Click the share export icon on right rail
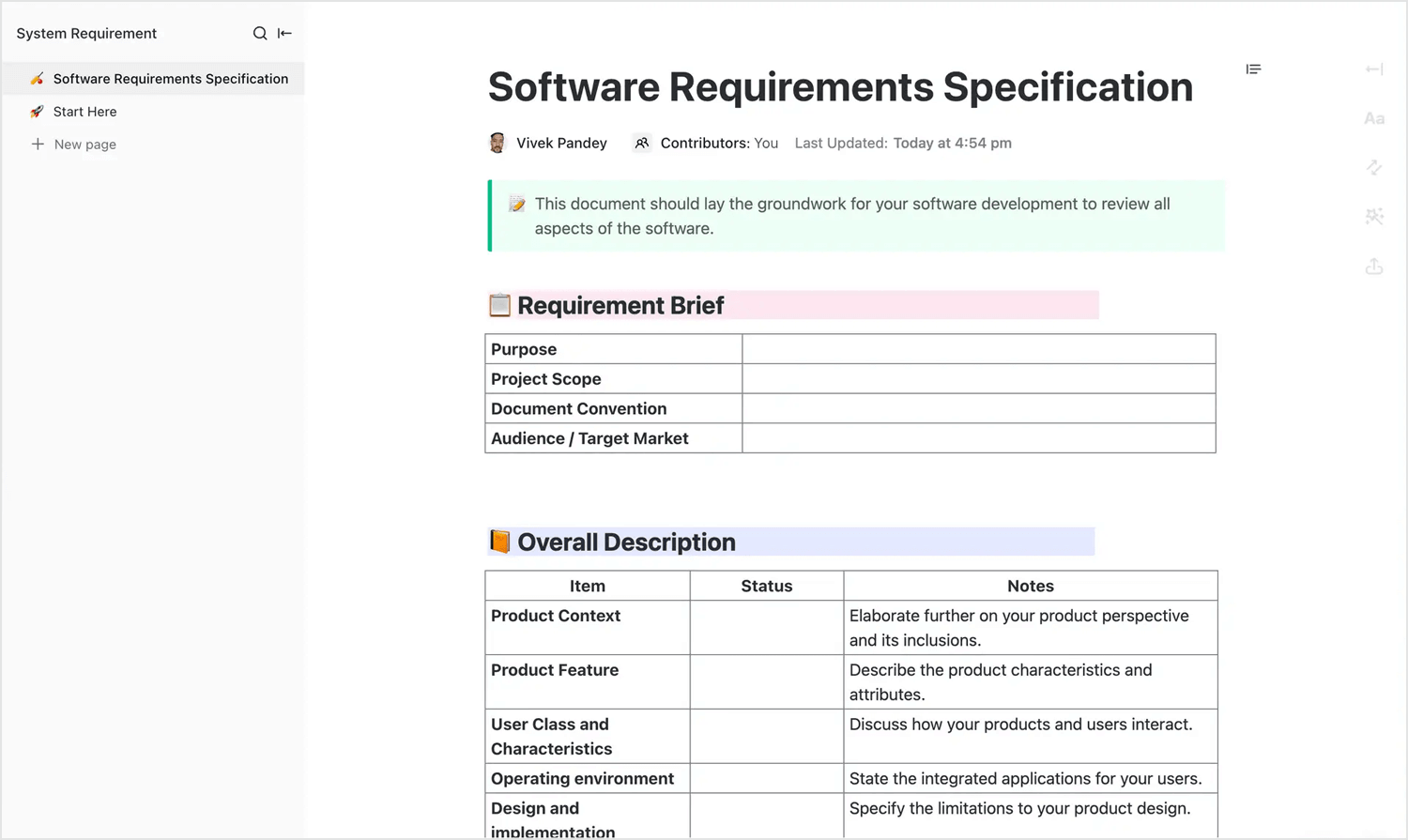This screenshot has width=1408, height=840. (x=1374, y=267)
